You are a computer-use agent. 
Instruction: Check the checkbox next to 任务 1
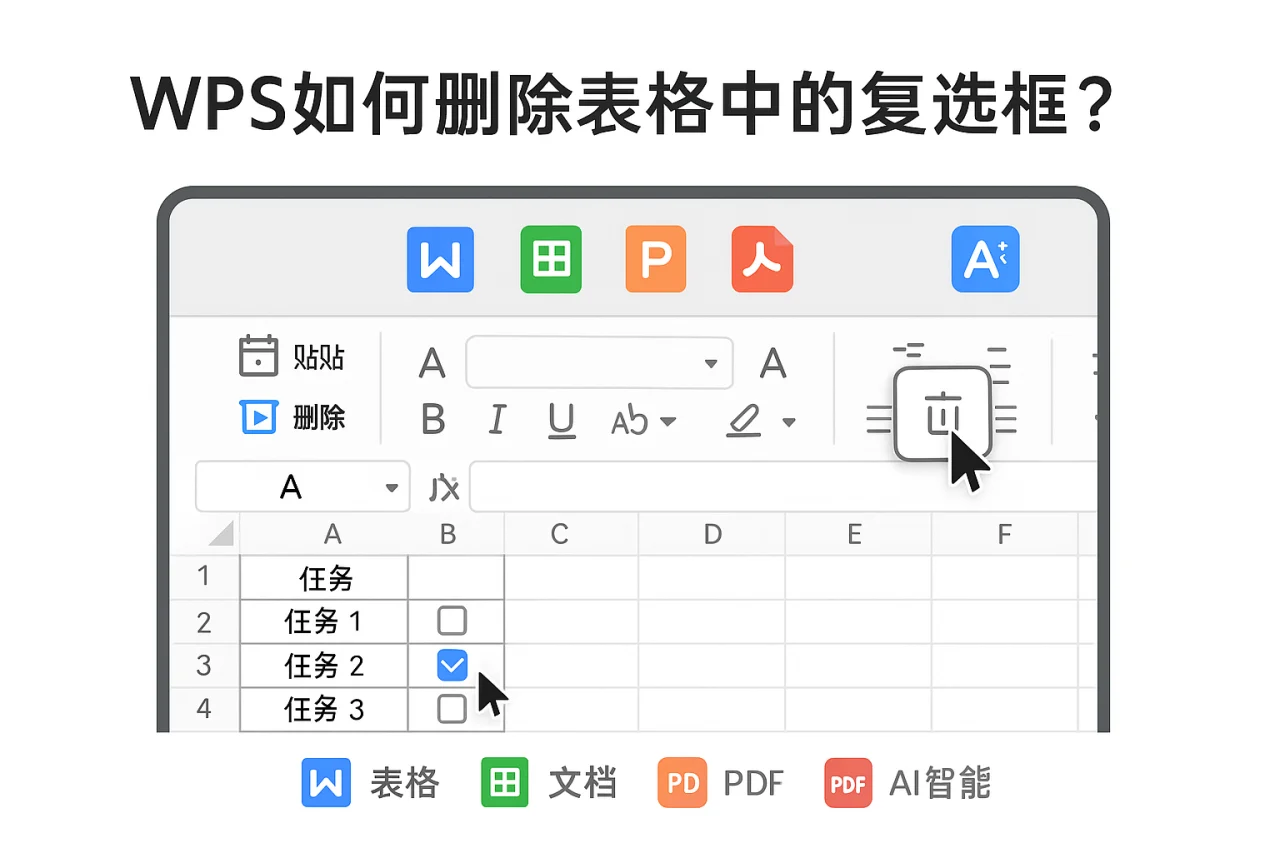pyautogui.click(x=452, y=620)
